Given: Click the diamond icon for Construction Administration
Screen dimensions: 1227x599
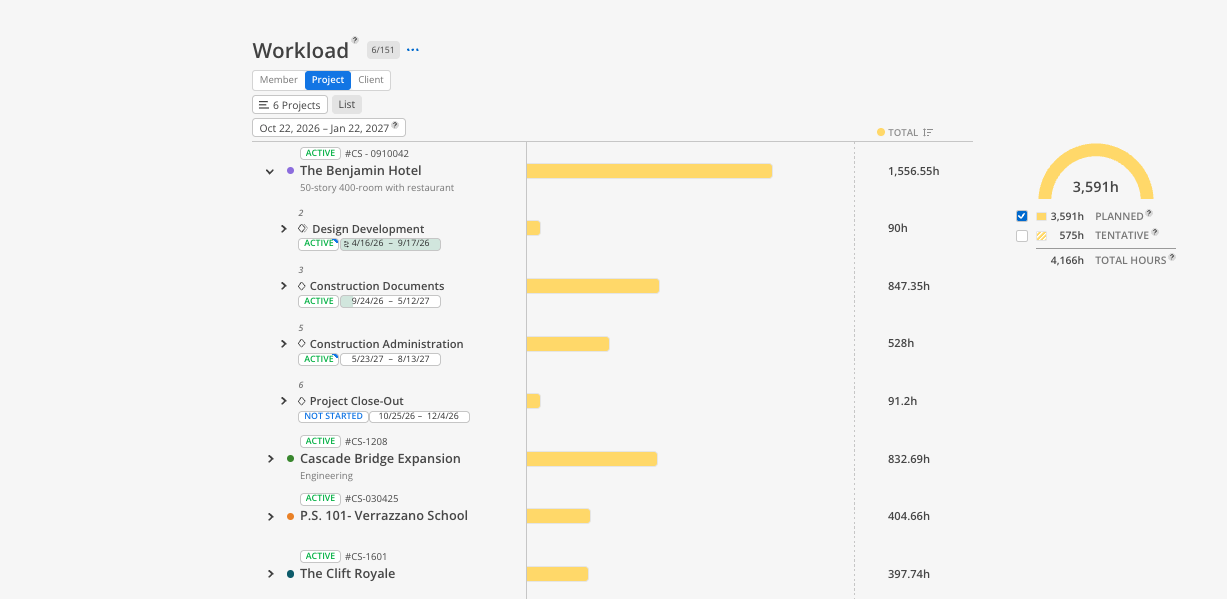Looking at the screenshot, I should pyautogui.click(x=302, y=343).
